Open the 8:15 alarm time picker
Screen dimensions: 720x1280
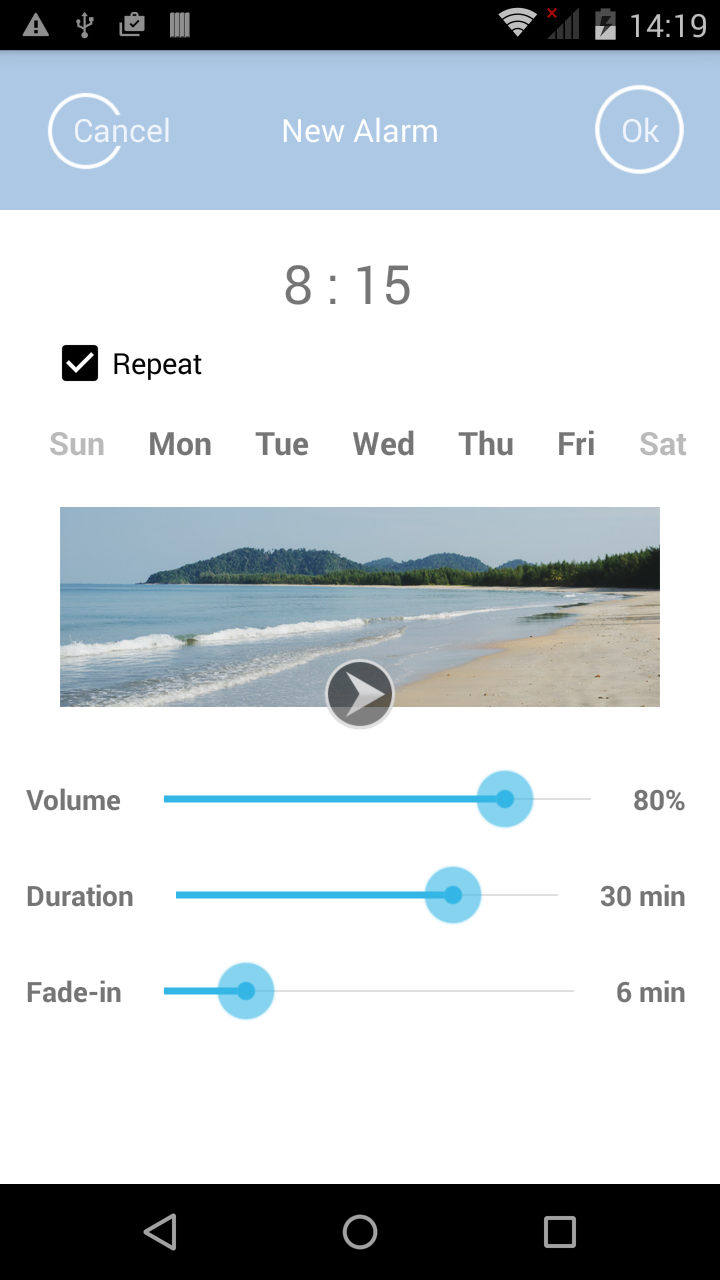pyautogui.click(x=348, y=285)
